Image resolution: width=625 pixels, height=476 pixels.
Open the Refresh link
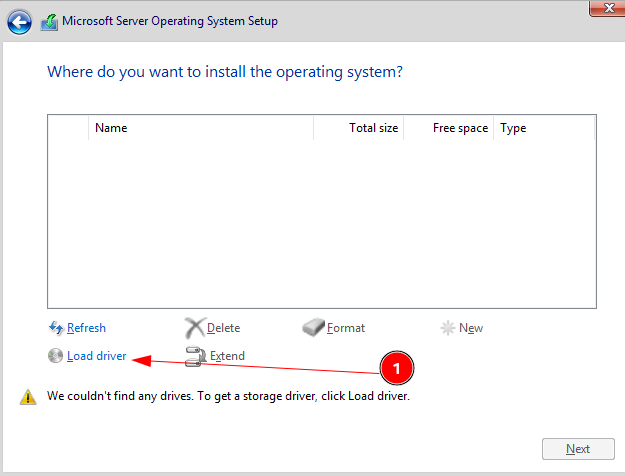(x=86, y=328)
